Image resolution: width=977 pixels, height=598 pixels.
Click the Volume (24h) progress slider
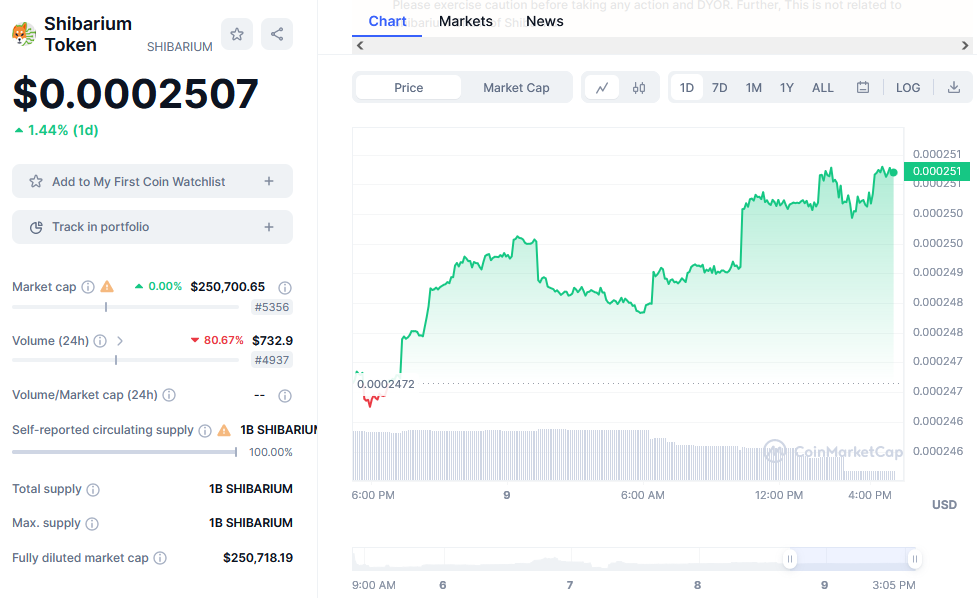pyautogui.click(x=125, y=360)
